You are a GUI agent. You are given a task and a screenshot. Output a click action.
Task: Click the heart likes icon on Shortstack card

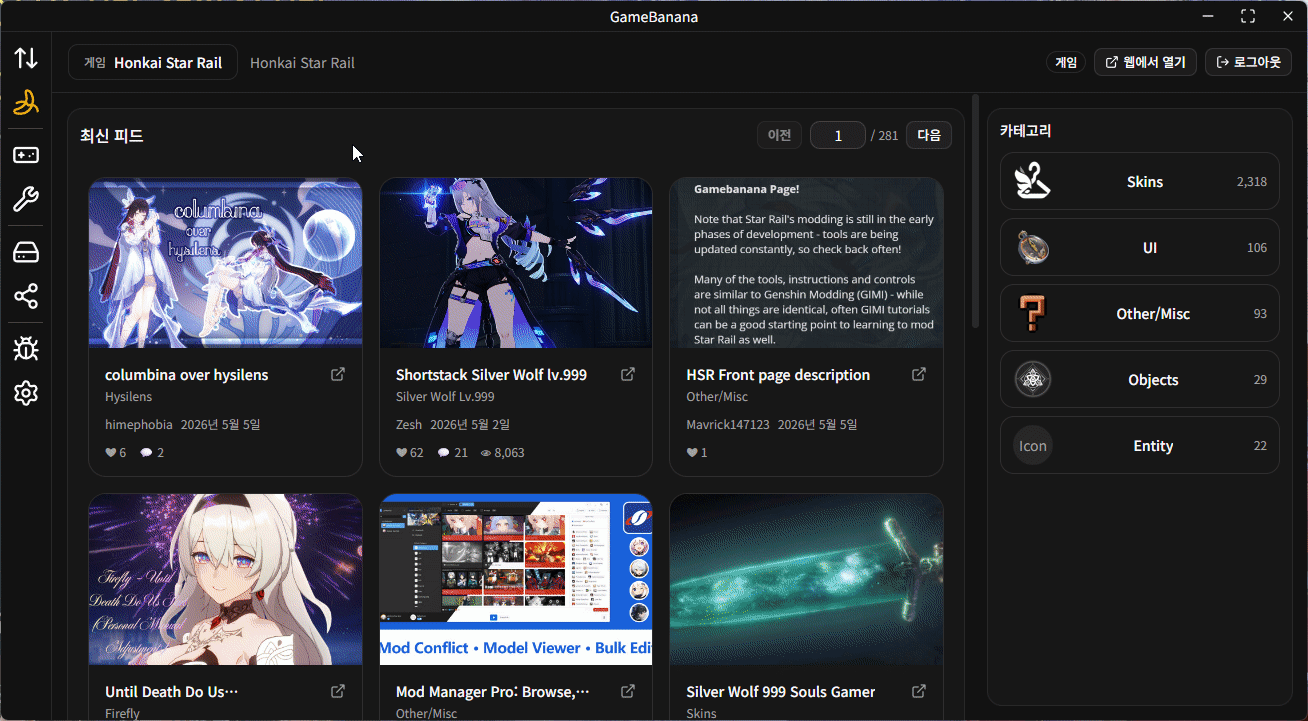click(402, 453)
